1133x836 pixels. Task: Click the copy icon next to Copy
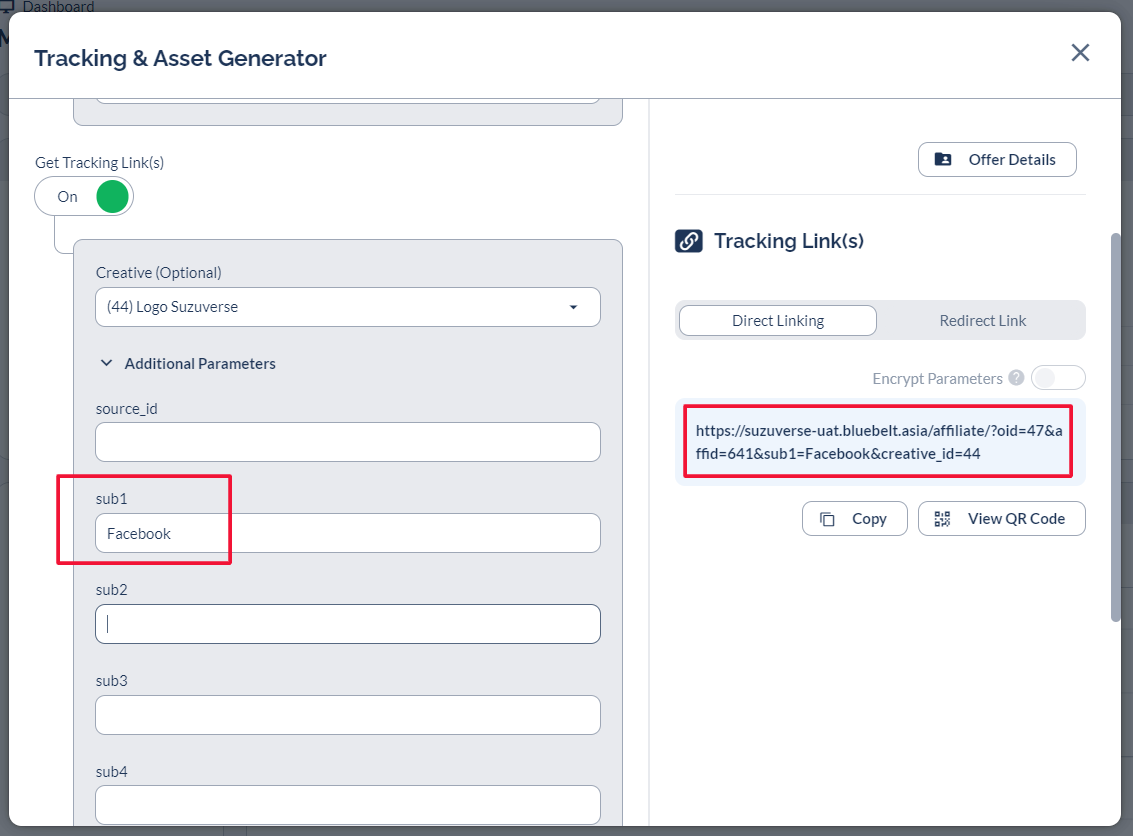(x=827, y=519)
